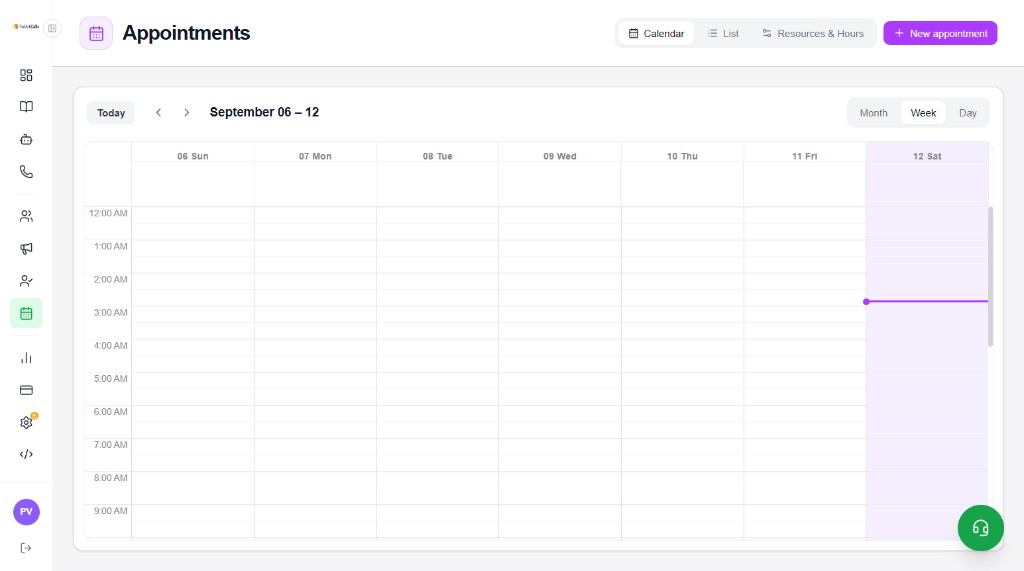Open the billing credit card icon

click(26, 390)
